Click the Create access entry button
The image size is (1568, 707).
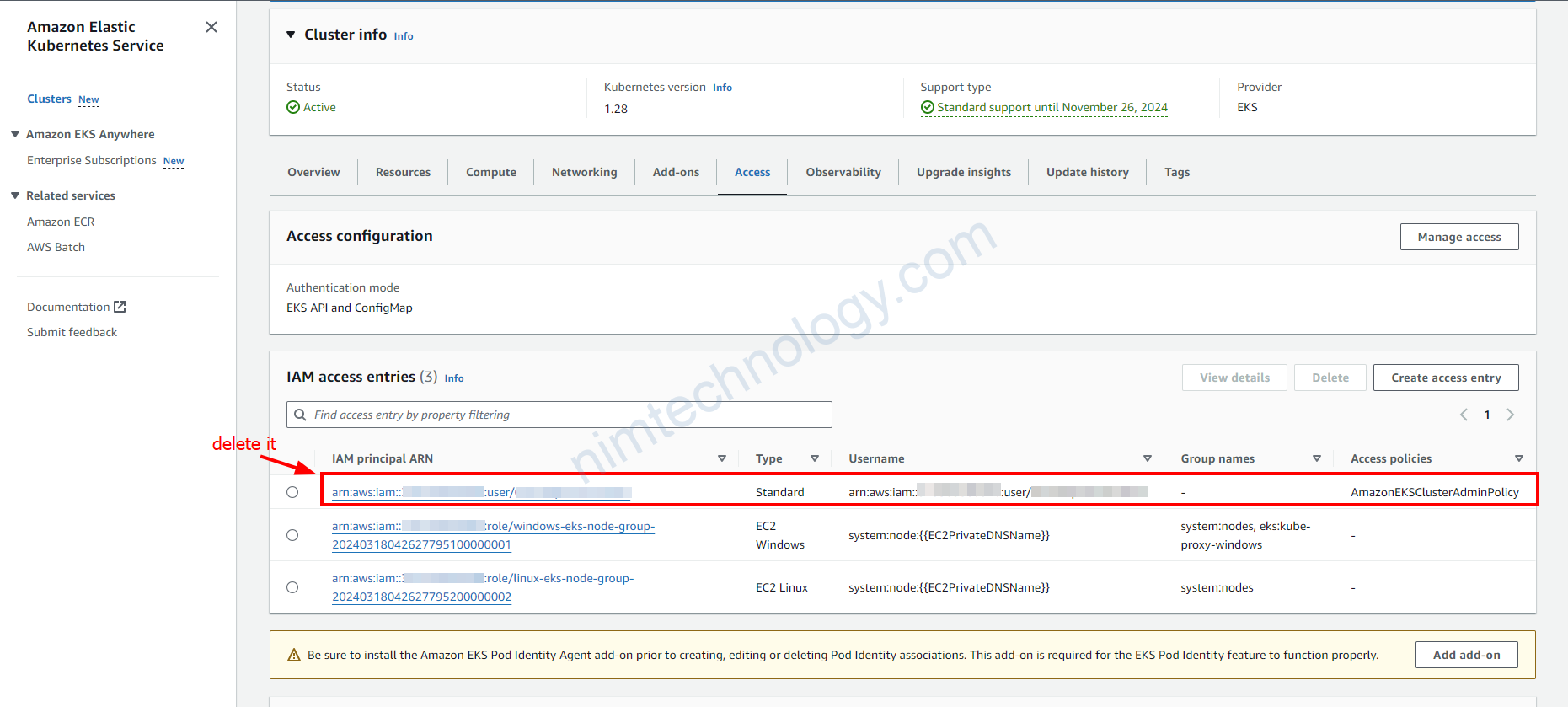1445,378
